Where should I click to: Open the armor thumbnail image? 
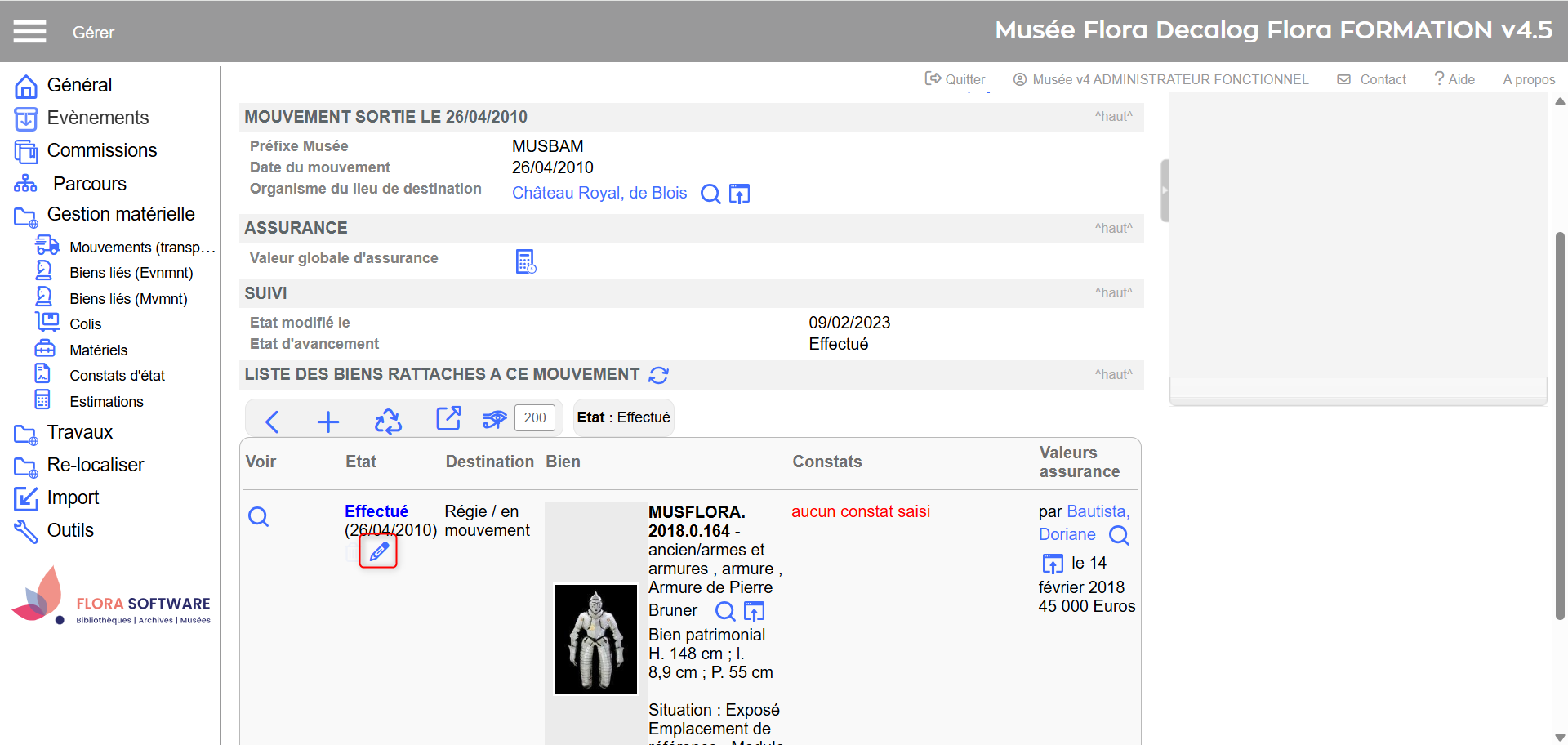(595, 639)
